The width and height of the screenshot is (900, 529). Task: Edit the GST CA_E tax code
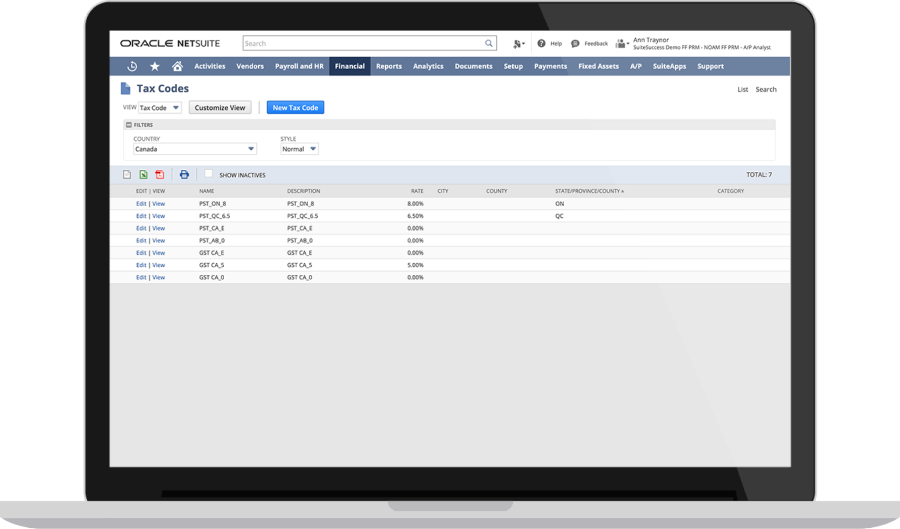(141, 252)
